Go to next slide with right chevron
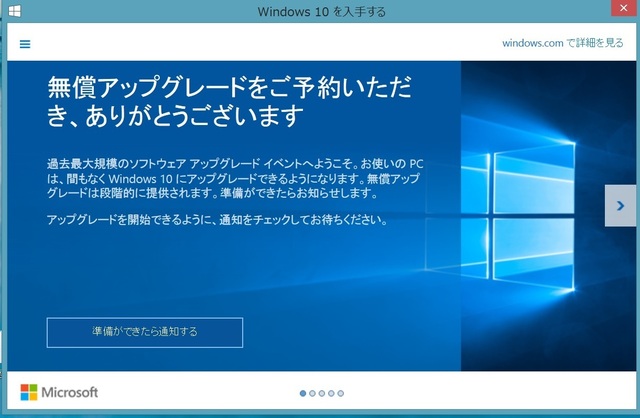The width and height of the screenshot is (640, 418). click(620, 205)
